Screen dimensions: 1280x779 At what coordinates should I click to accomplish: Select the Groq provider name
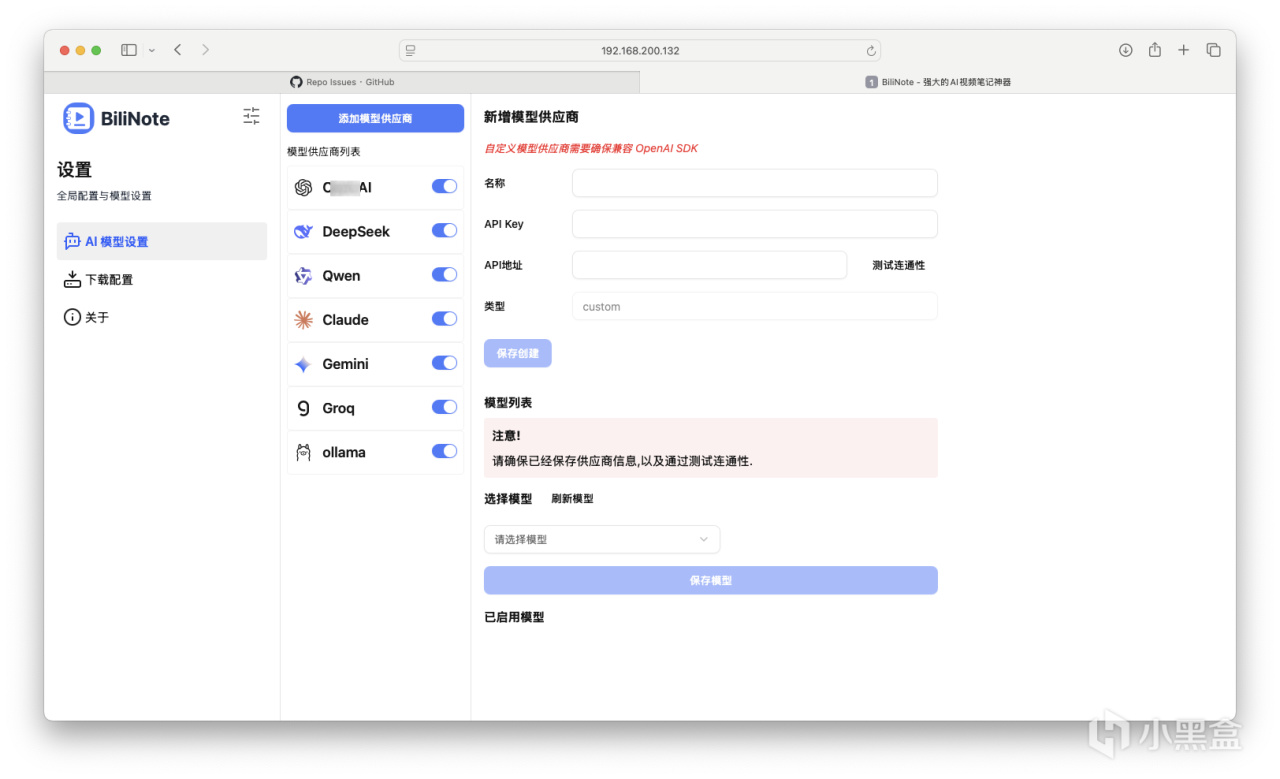click(338, 408)
